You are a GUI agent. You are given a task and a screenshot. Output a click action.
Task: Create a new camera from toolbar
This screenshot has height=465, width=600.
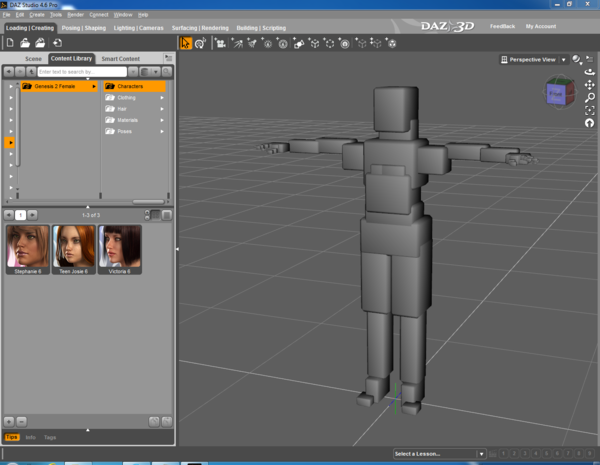pyautogui.click(x=220, y=43)
